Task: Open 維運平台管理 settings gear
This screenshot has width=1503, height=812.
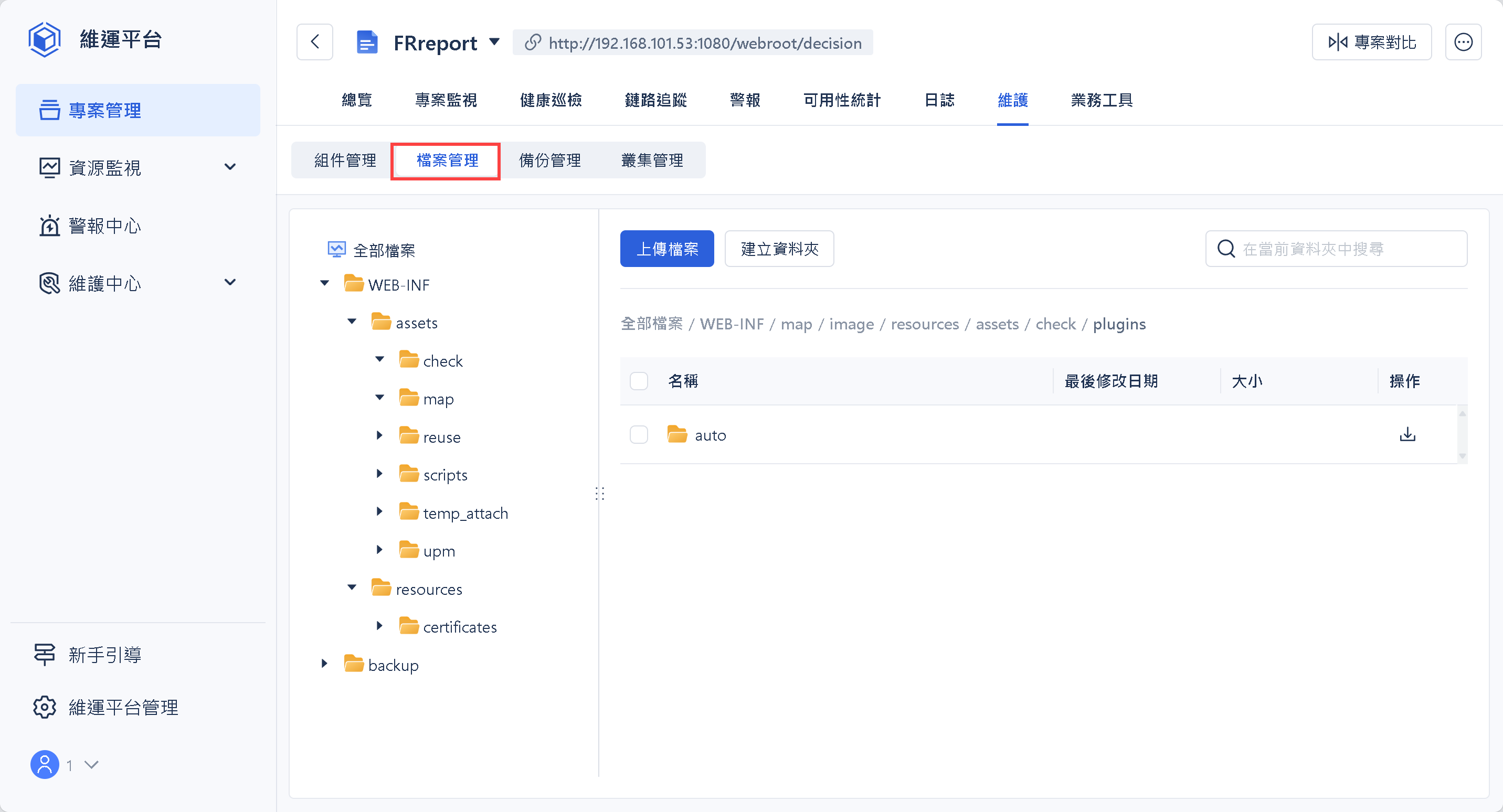Action: (x=45, y=707)
